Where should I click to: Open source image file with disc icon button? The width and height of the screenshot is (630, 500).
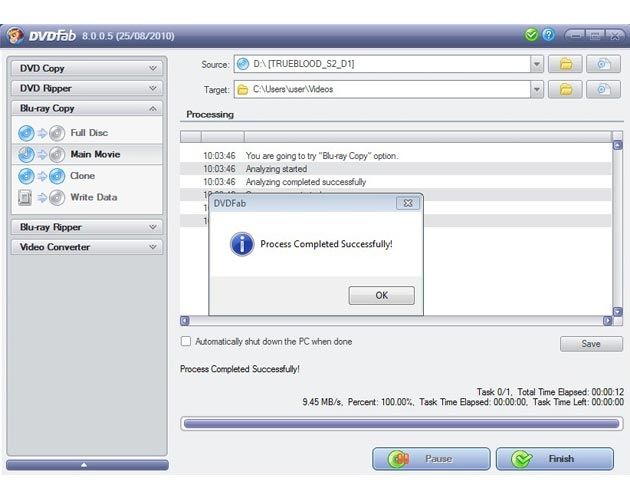point(603,64)
